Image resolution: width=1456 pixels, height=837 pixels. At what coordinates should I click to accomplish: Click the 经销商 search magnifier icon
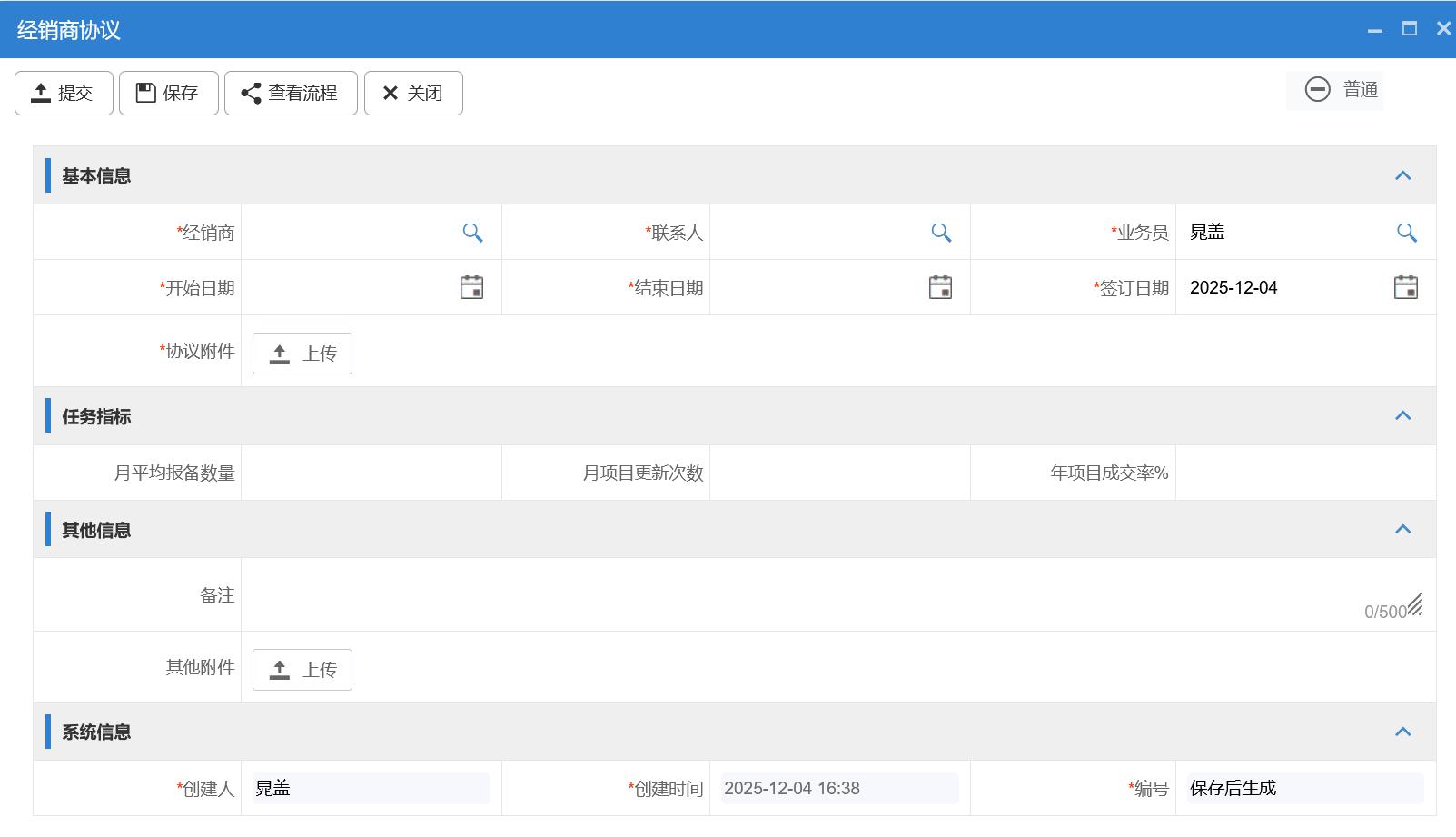tap(472, 233)
